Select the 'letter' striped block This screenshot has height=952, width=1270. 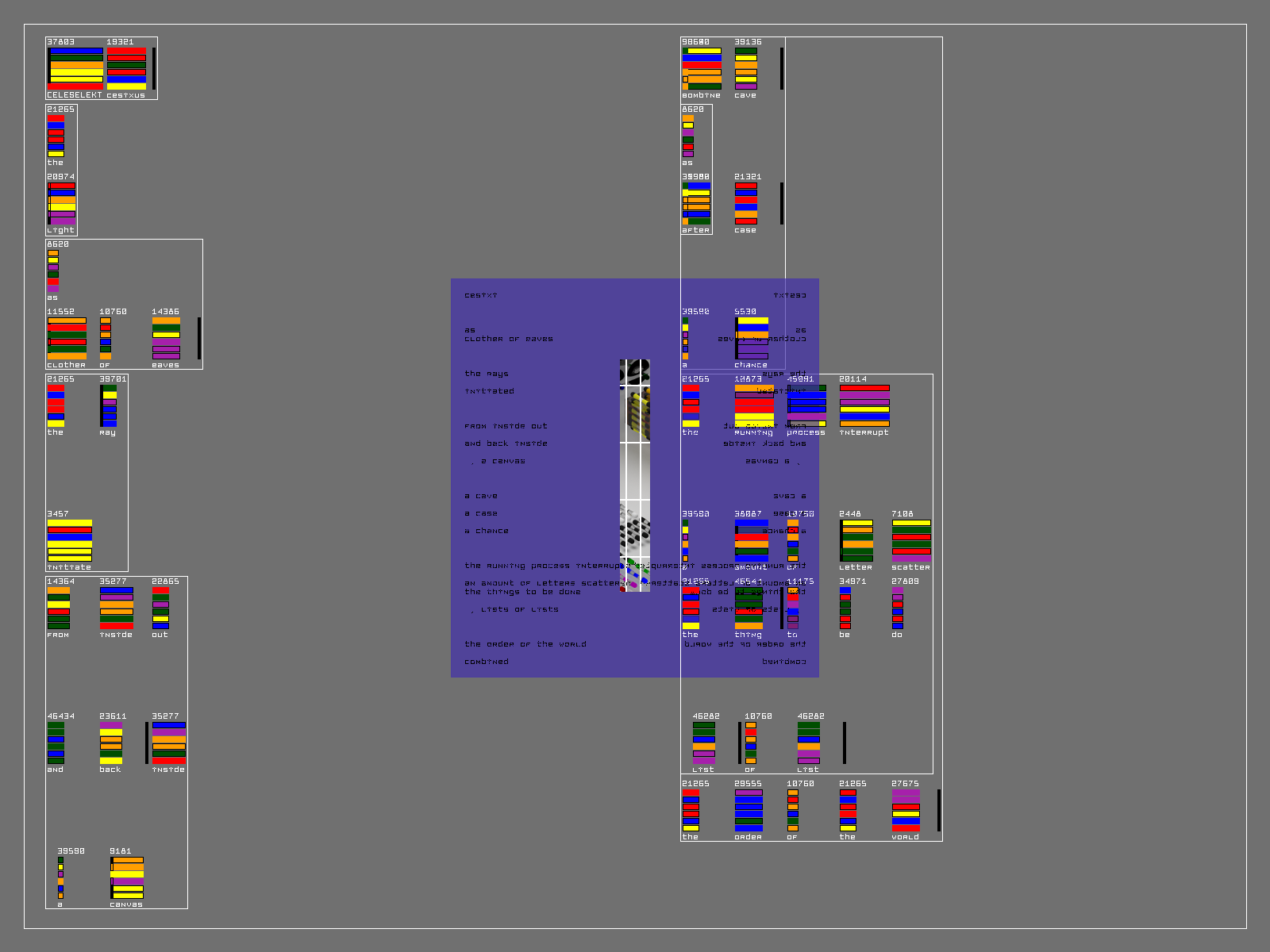coord(856,541)
